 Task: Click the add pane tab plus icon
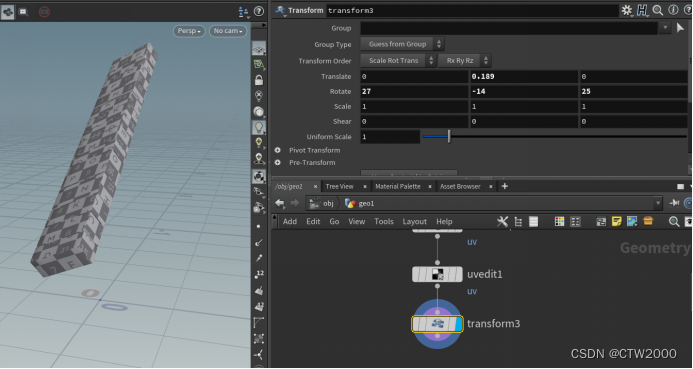coord(504,186)
